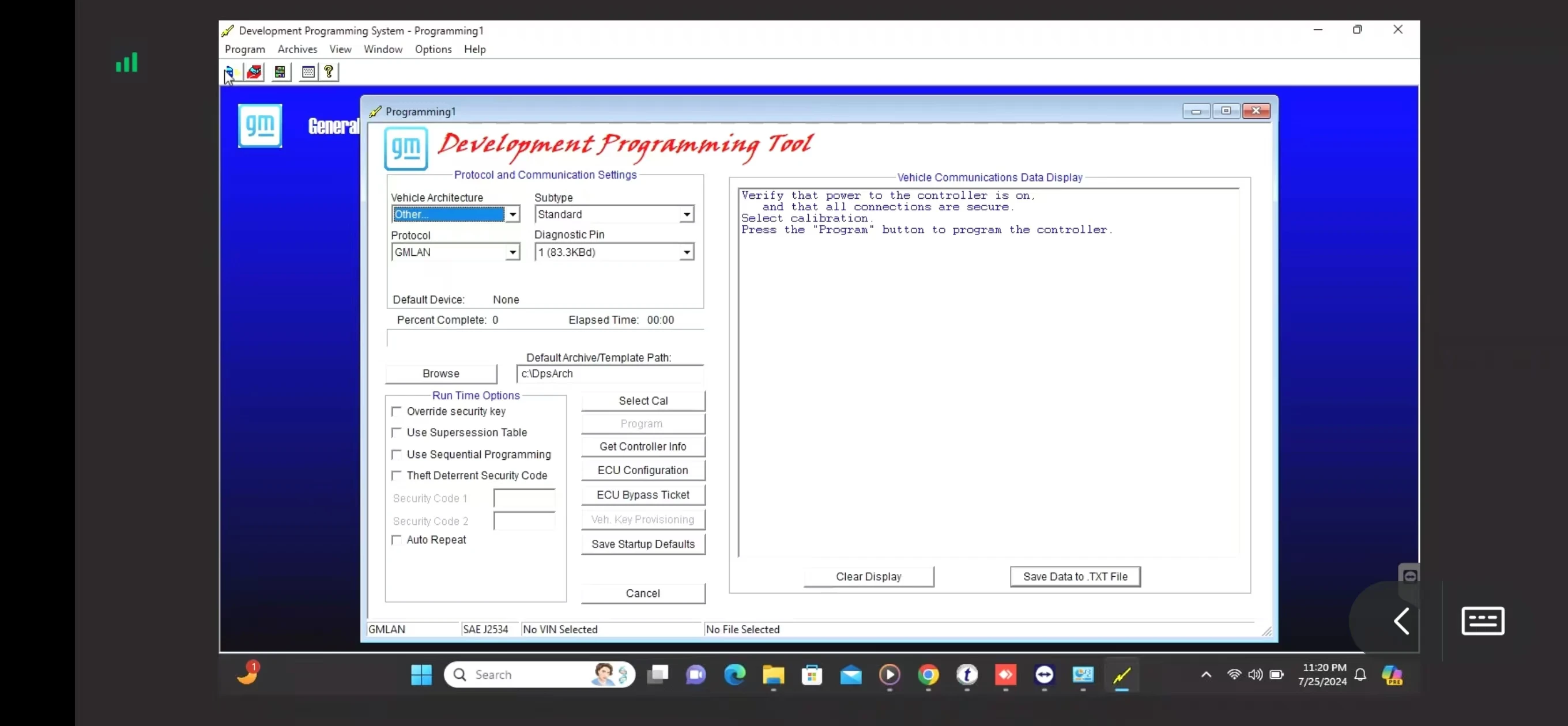This screenshot has width=1568, height=726.
Task: Open the View menu
Action: pos(340,50)
